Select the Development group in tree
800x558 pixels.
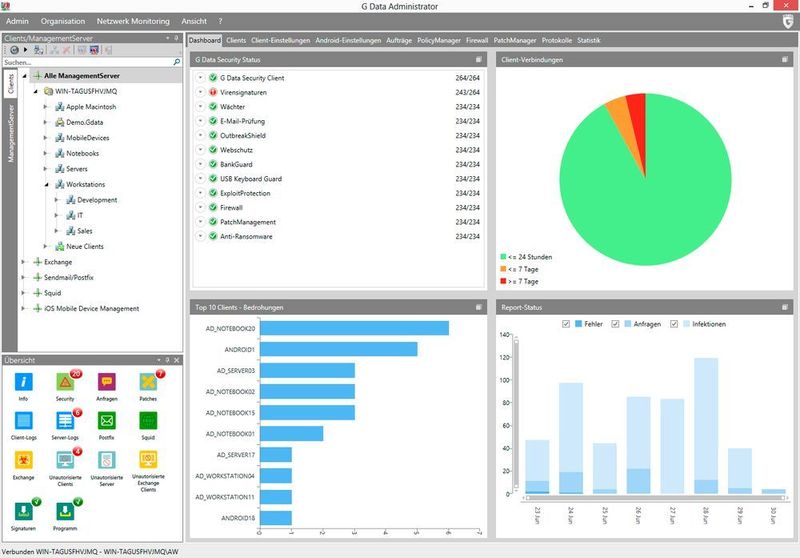97,200
